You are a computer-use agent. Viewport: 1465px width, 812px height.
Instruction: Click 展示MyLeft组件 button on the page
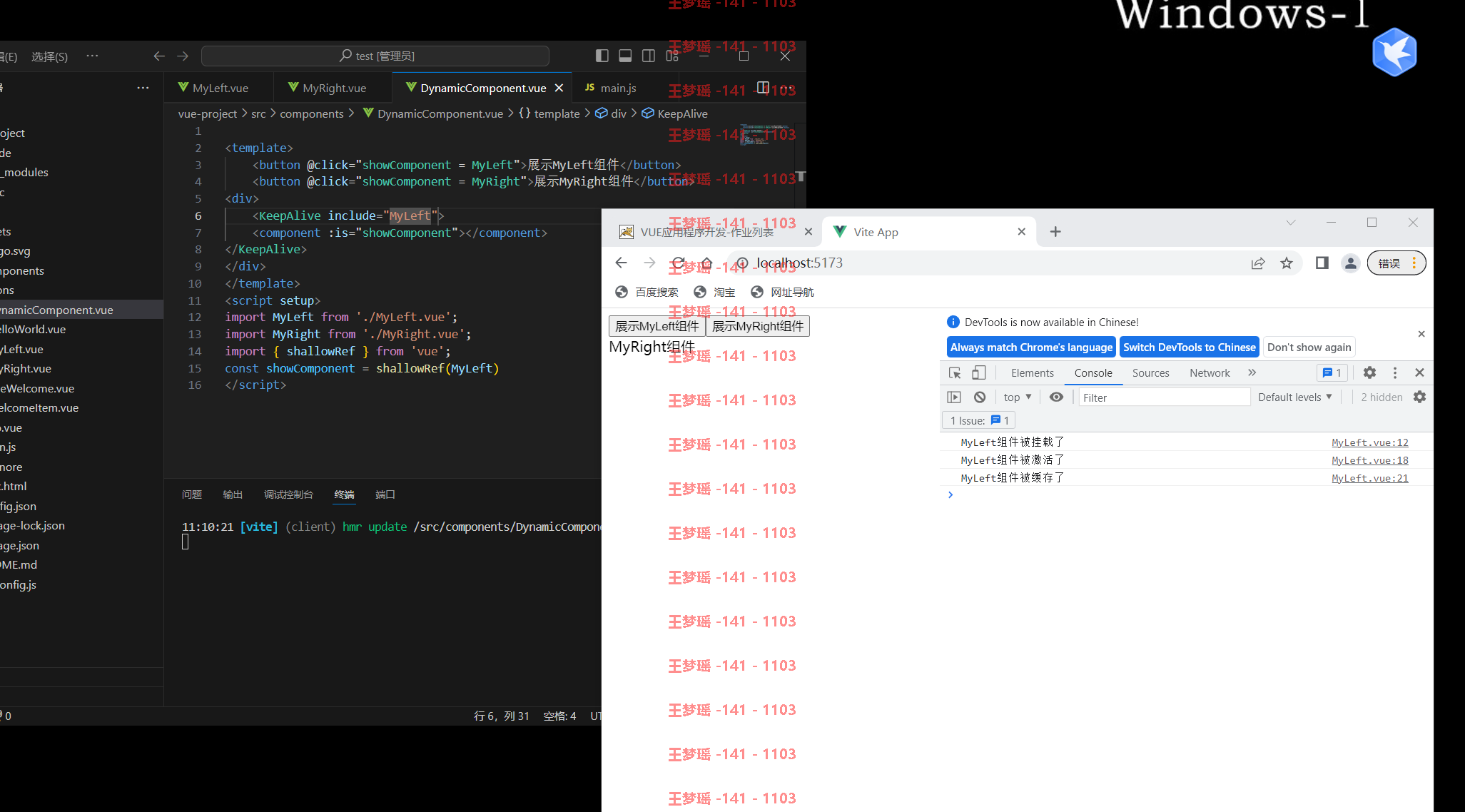click(657, 326)
